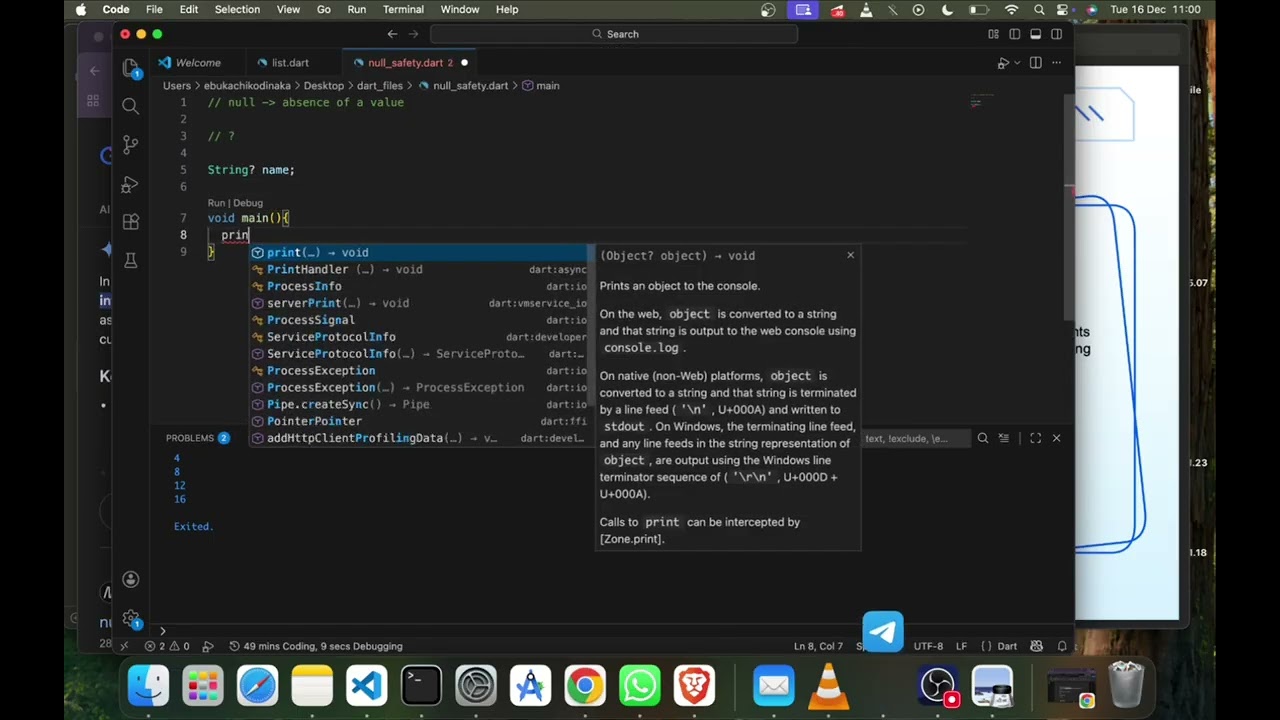Click the Split Editor Right icon
This screenshot has height=720, width=1280.
click(x=1035, y=63)
